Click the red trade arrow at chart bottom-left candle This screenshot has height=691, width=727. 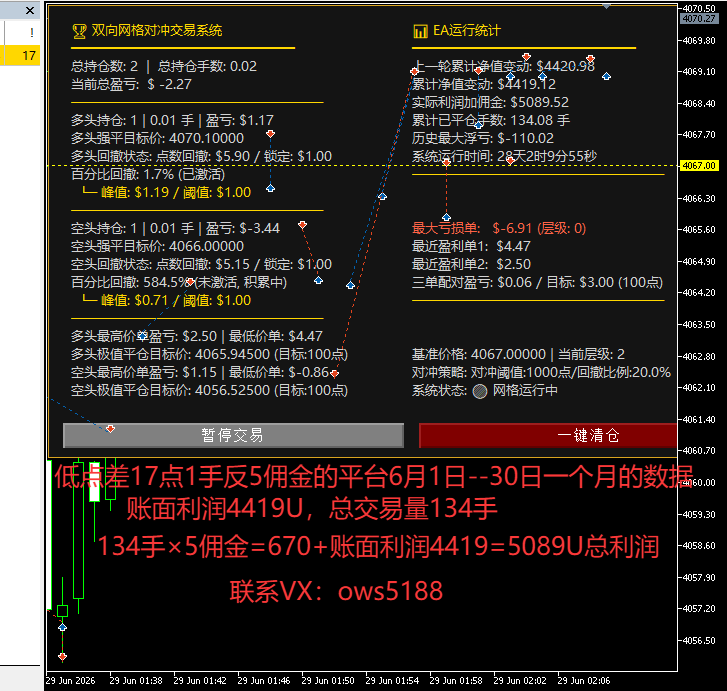63,657
